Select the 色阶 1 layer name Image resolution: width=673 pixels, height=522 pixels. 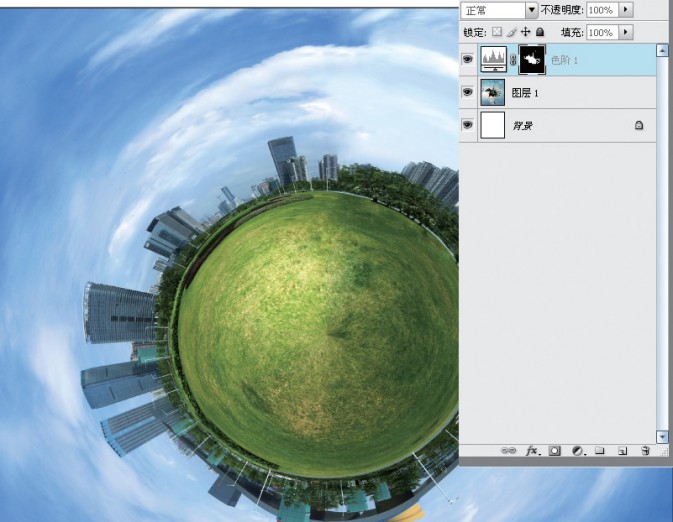(564, 60)
